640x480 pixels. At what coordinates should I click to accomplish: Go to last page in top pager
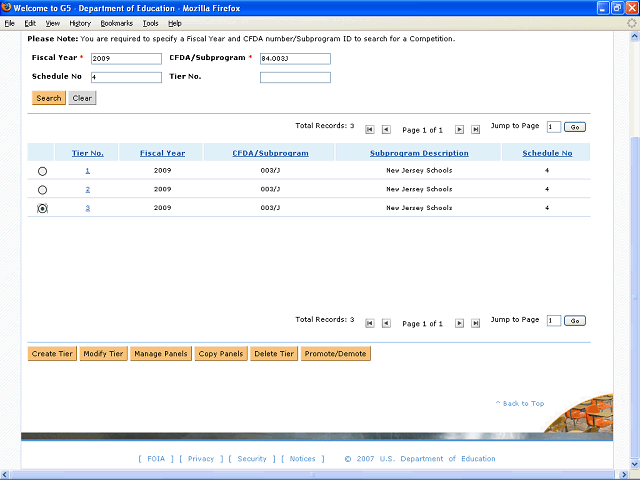476,129
